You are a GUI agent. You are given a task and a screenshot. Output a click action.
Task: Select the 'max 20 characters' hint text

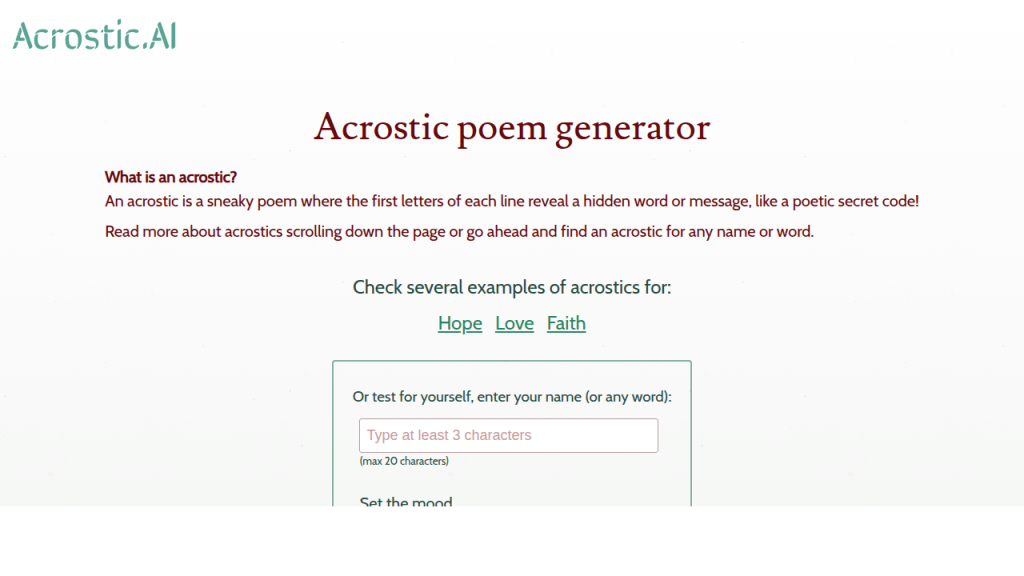403,461
